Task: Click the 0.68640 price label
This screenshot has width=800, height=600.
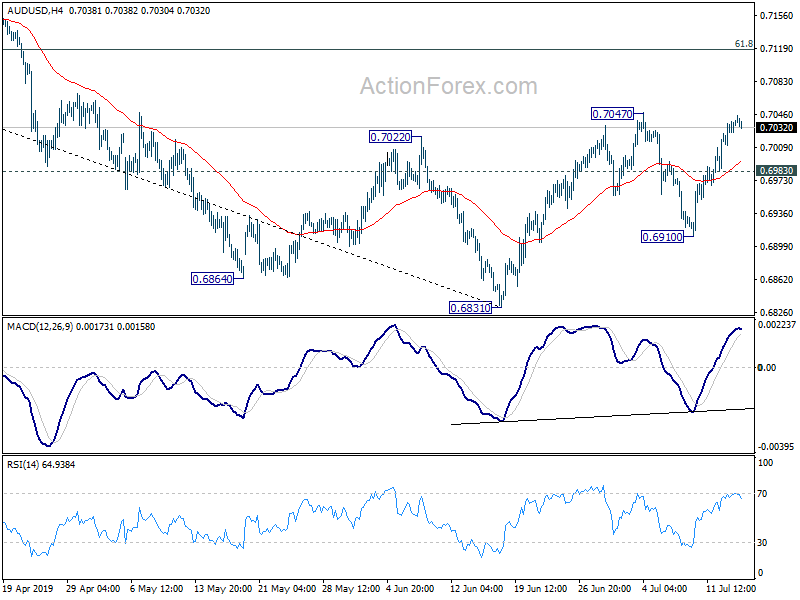Action: tap(212, 279)
